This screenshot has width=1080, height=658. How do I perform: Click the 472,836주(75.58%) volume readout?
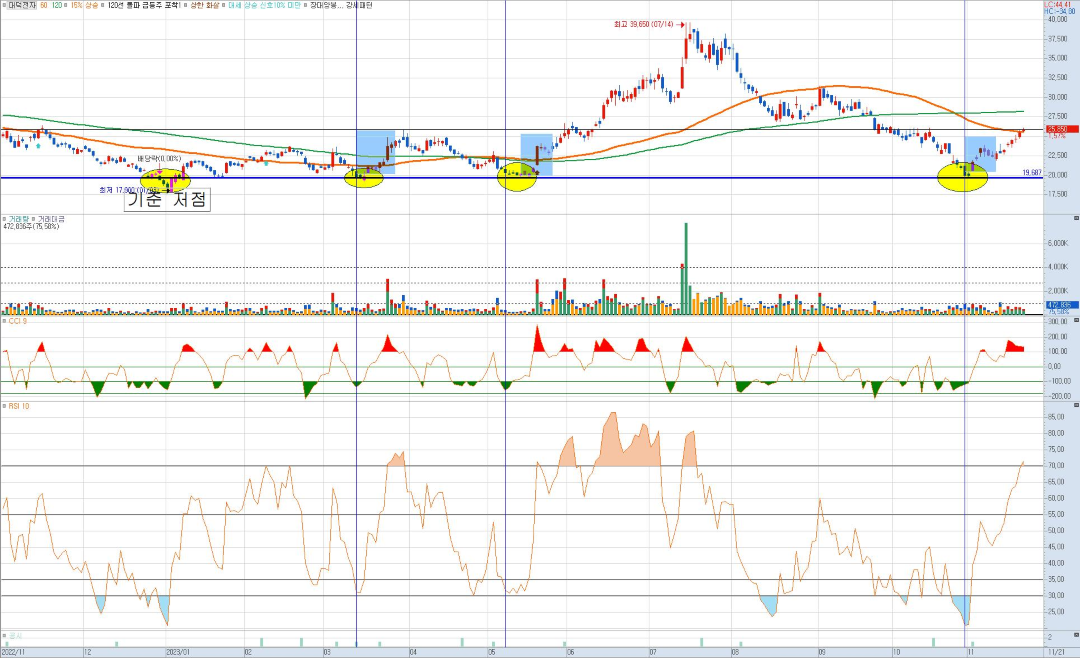click(x=32, y=227)
